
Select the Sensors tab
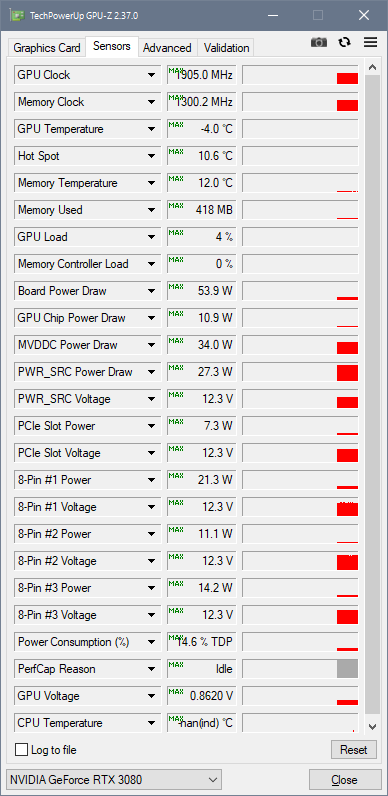(112, 46)
